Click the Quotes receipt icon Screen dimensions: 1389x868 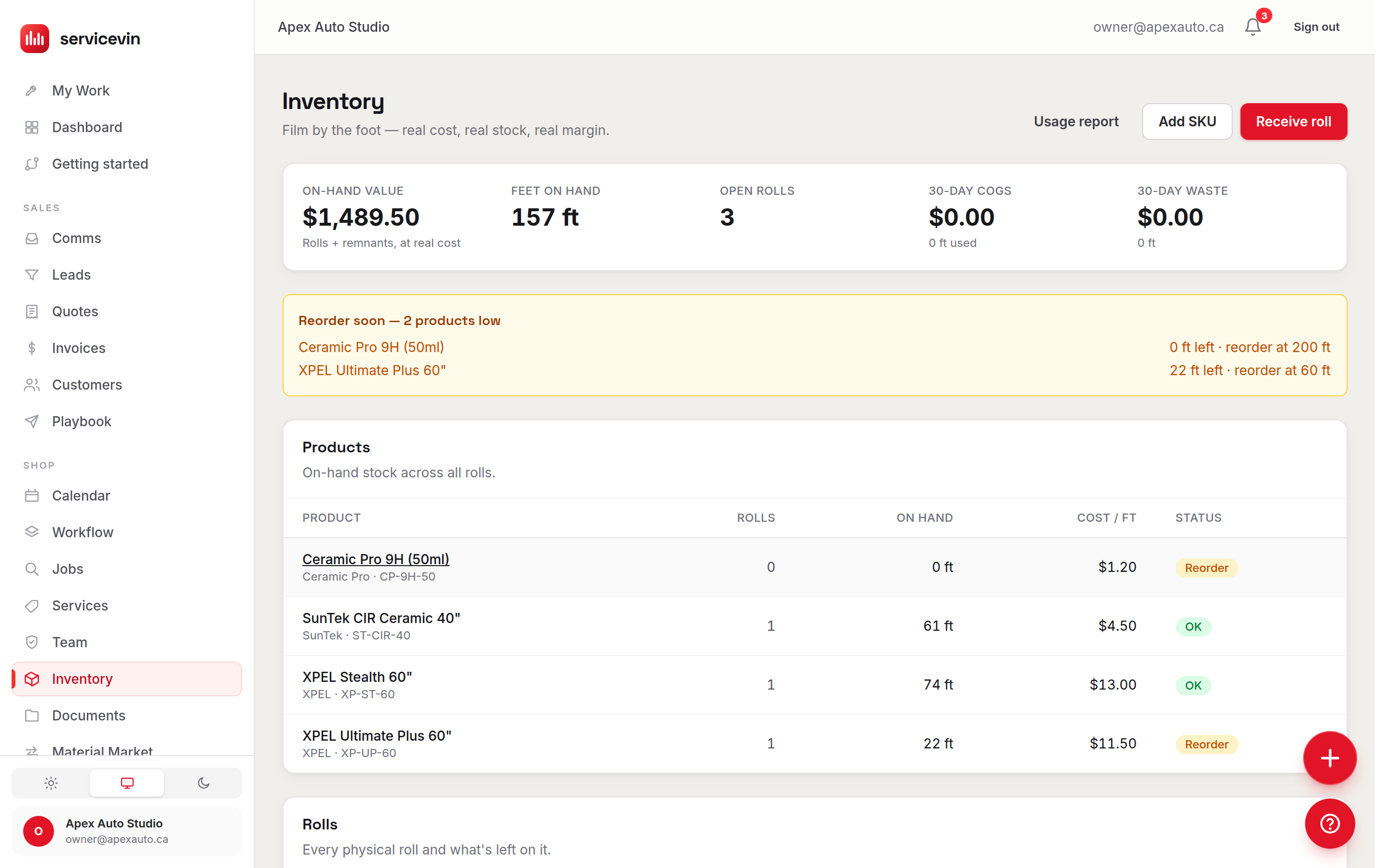coord(31,312)
